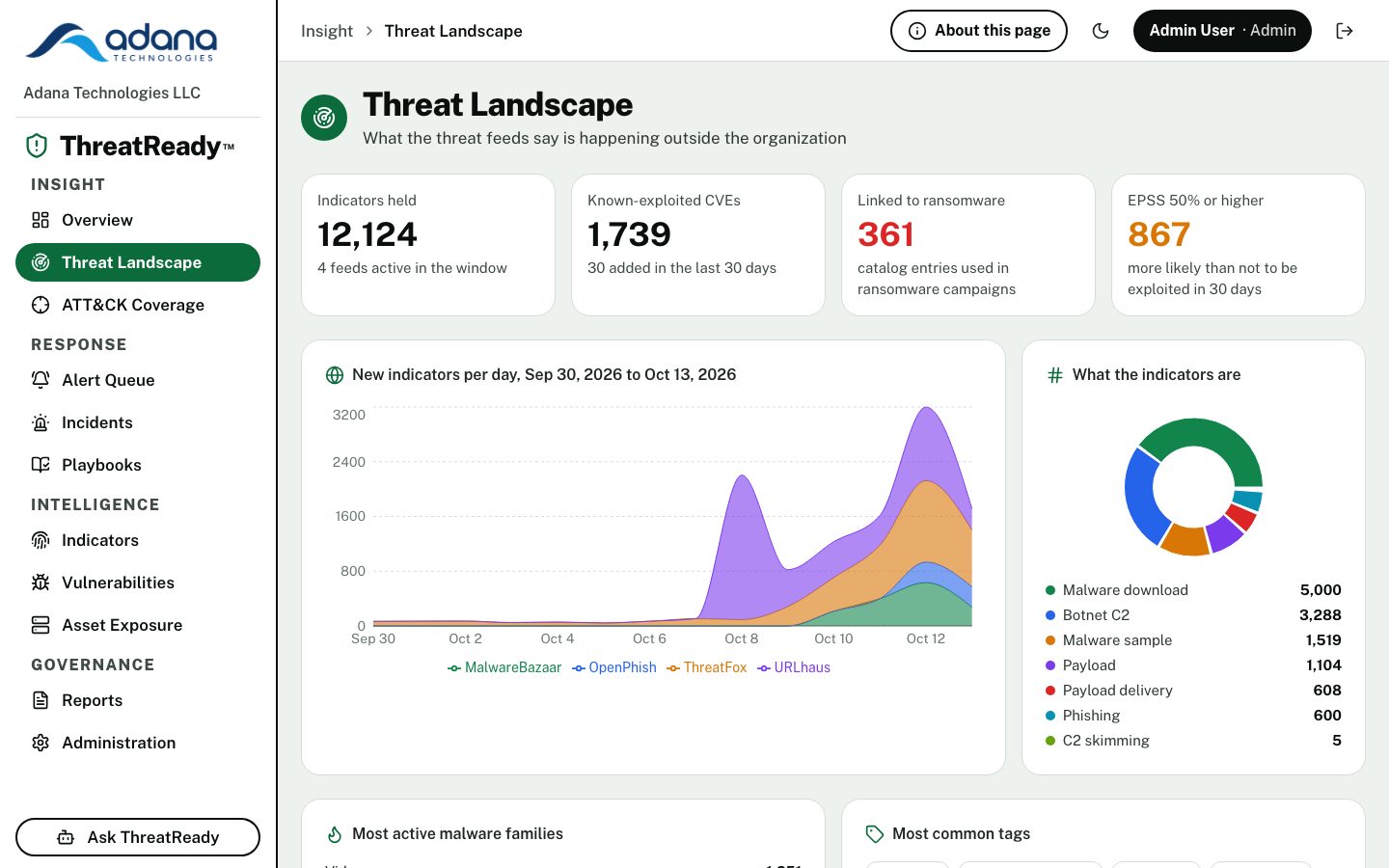Toggle OpenPhish series in chart legend

pyautogui.click(x=614, y=667)
